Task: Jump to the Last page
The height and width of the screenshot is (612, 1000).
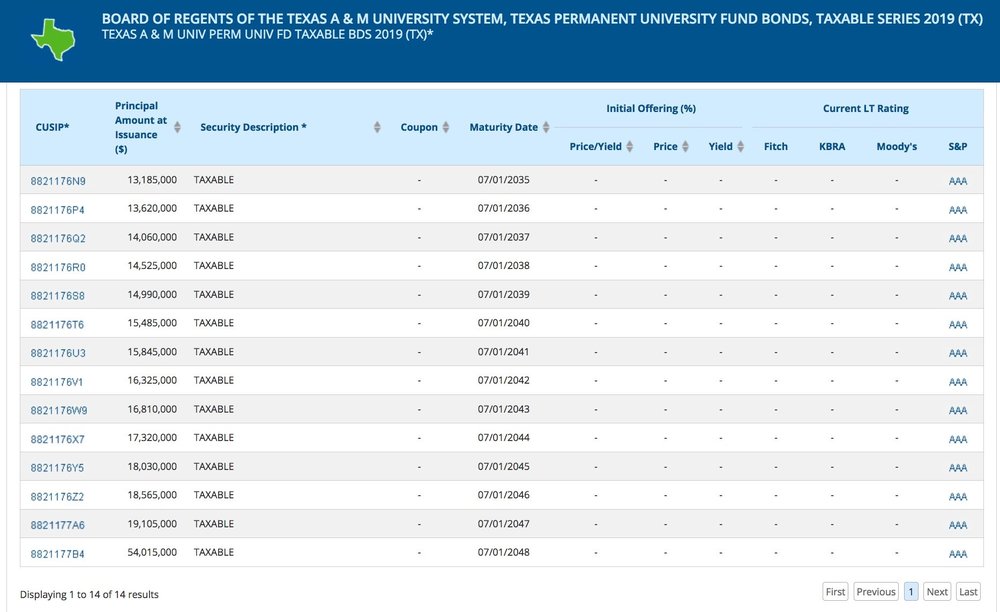Action: [x=968, y=592]
